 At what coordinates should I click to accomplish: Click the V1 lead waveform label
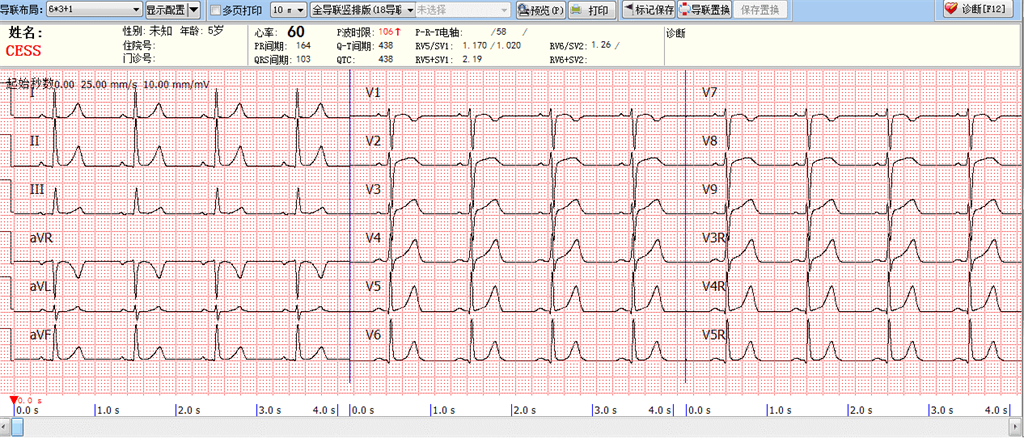pyautogui.click(x=373, y=93)
